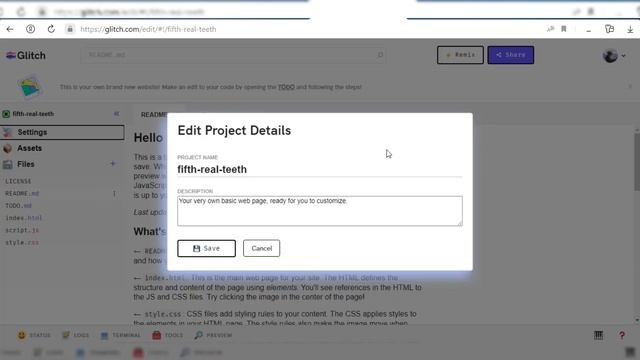Open the browser collections icon

[x=609, y=29]
